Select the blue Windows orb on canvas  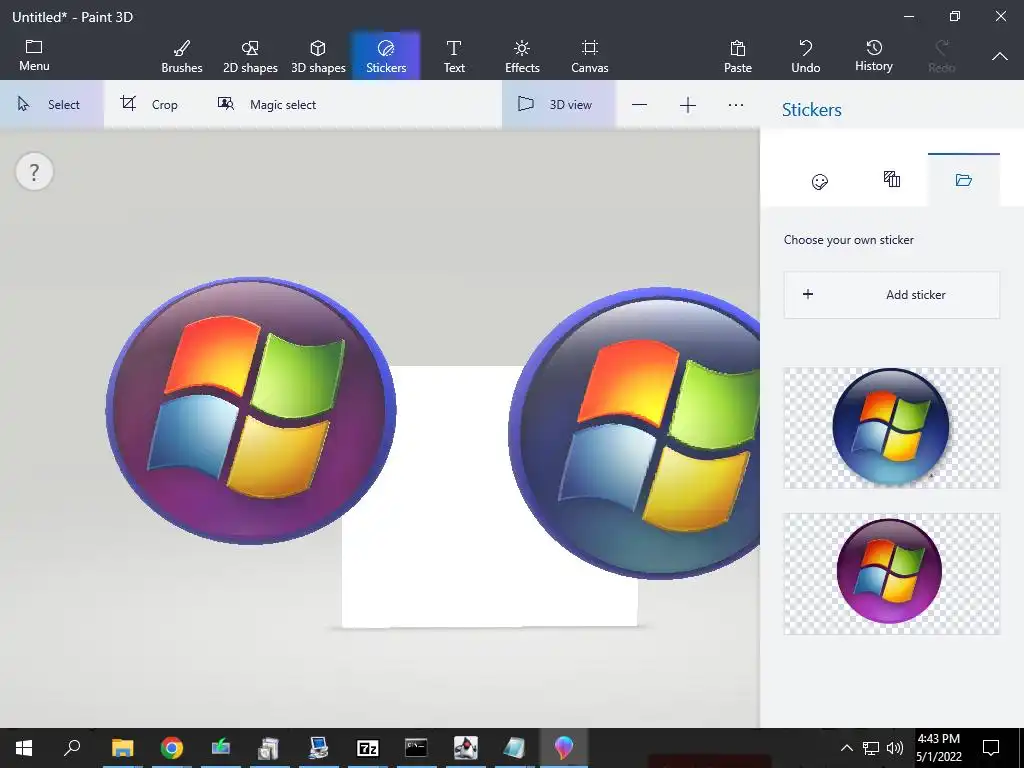pyautogui.click(x=634, y=434)
